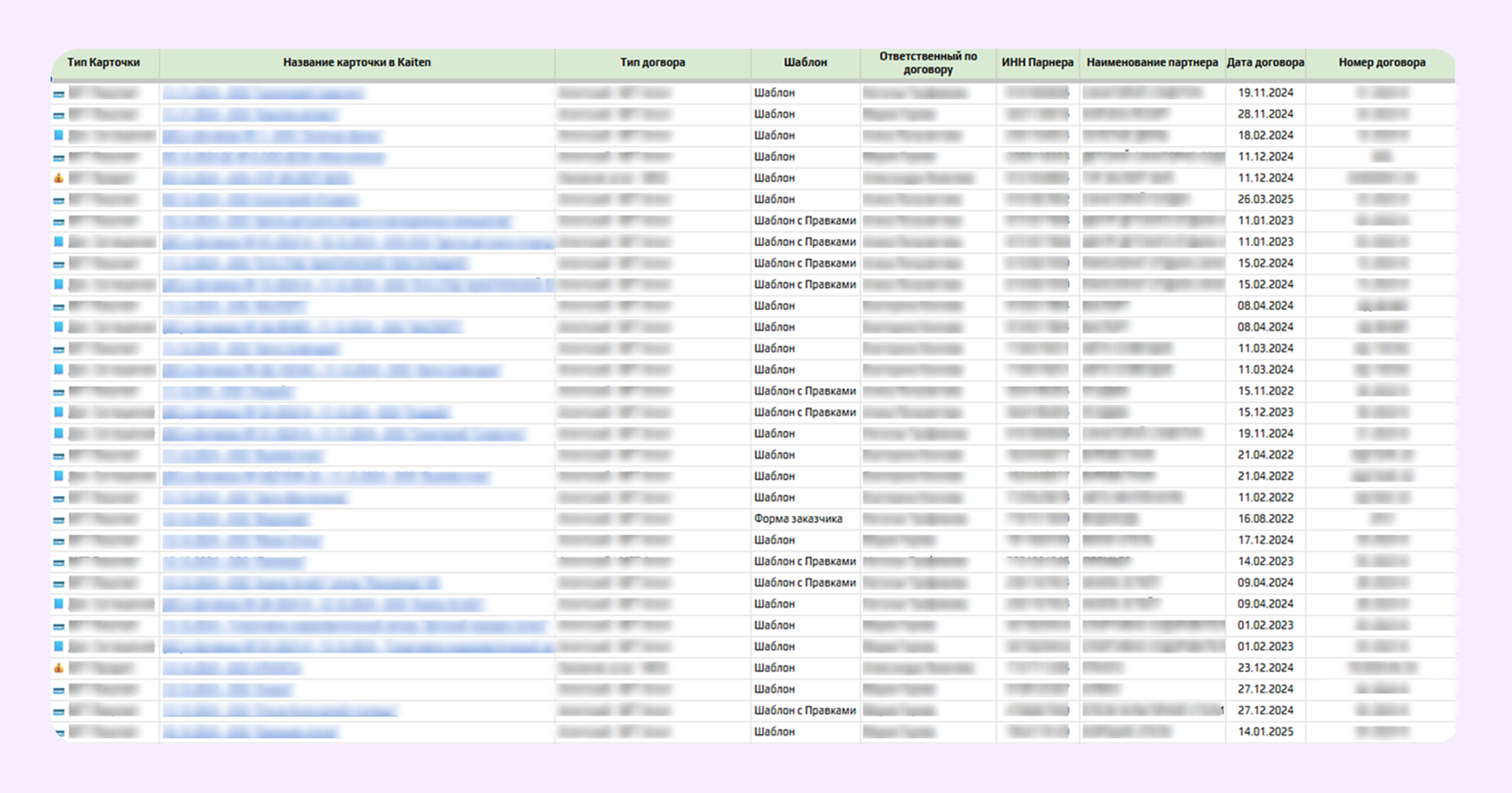Open the Kaiten card link in the 11.02.2022 row
This screenshot has width=1512, height=793.
pyautogui.click(x=255, y=497)
